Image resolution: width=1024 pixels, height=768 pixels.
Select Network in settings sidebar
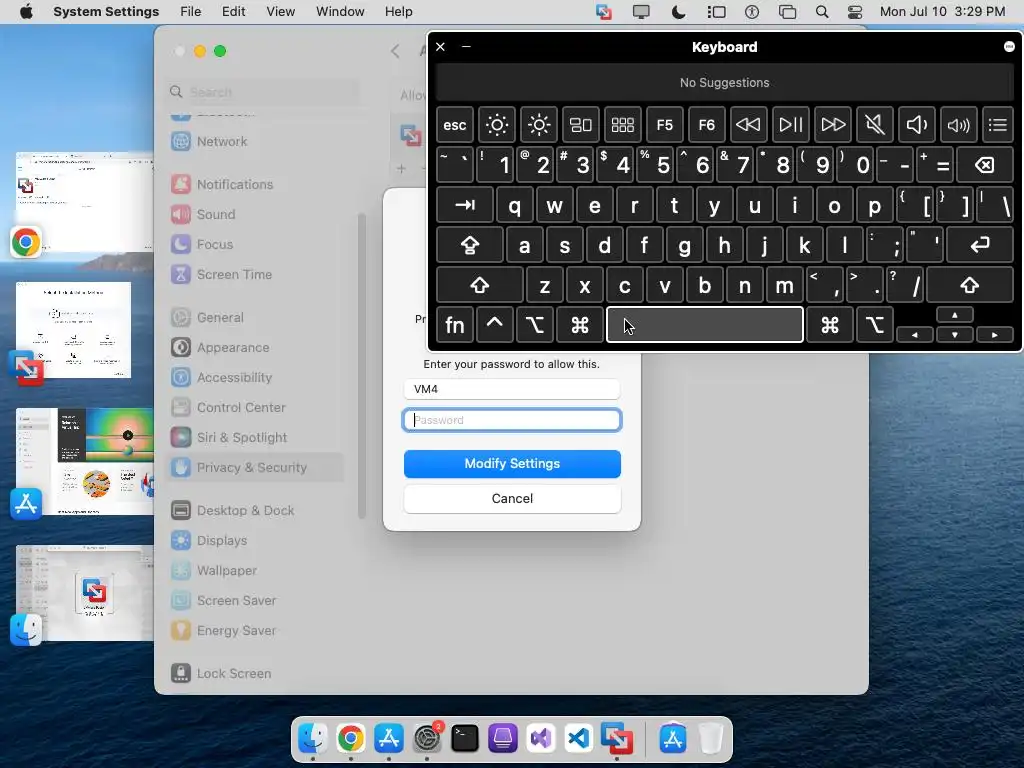(255, 142)
